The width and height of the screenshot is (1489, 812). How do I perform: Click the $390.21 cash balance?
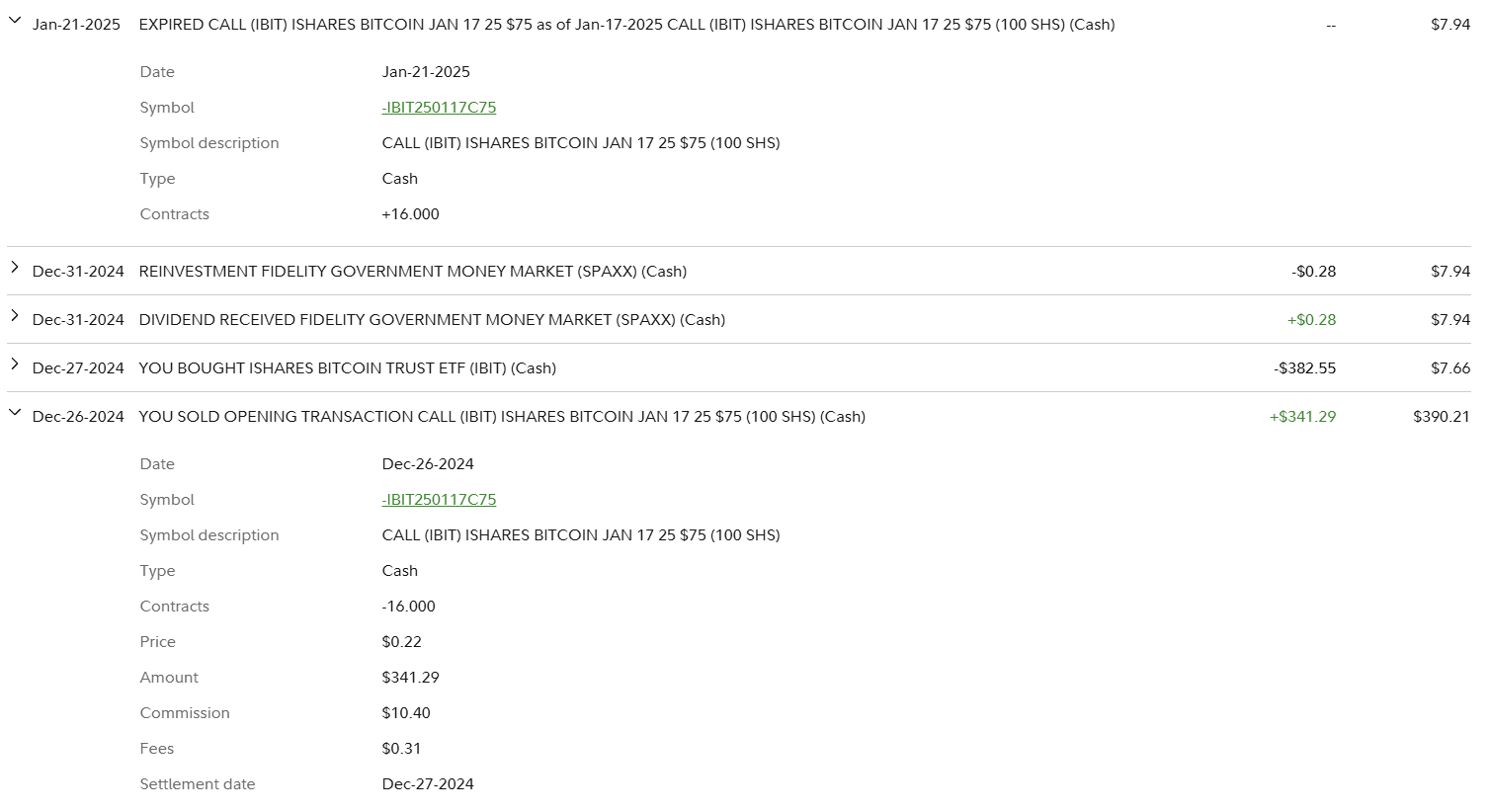(x=1442, y=417)
